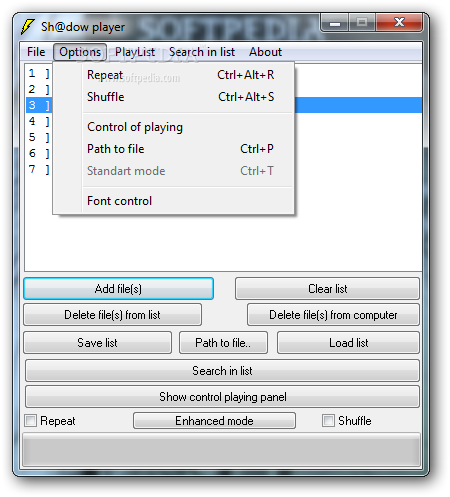Minimize the Sh@dow player window
Image resolution: width=450 pixels, height=497 pixels.
coord(335,23)
